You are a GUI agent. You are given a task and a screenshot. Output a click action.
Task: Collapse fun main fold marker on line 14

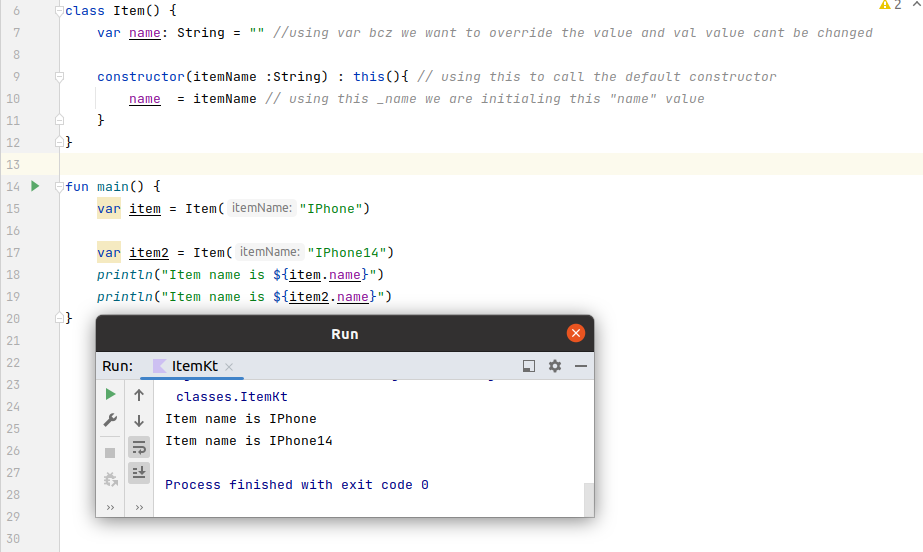point(59,187)
